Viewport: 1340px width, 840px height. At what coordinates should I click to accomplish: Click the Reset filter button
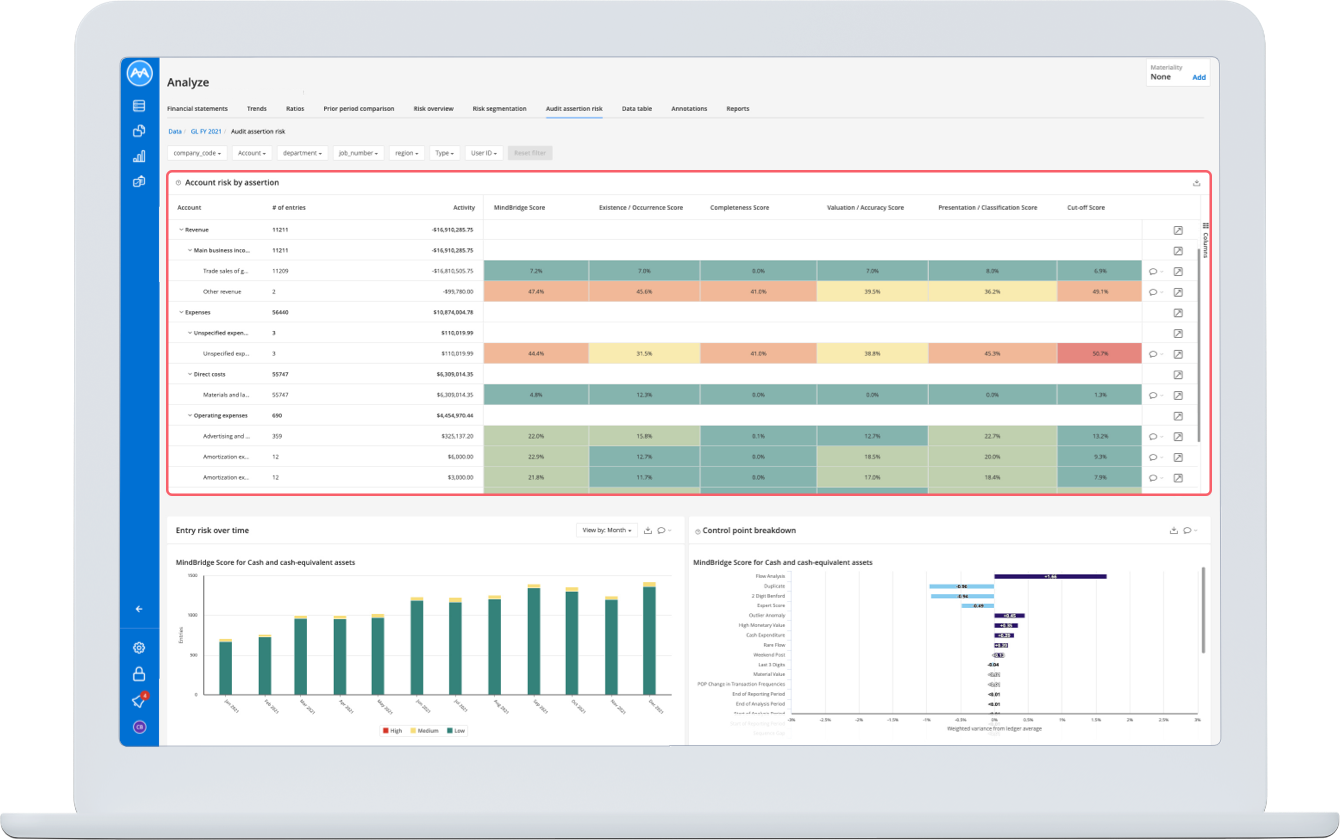[530, 153]
